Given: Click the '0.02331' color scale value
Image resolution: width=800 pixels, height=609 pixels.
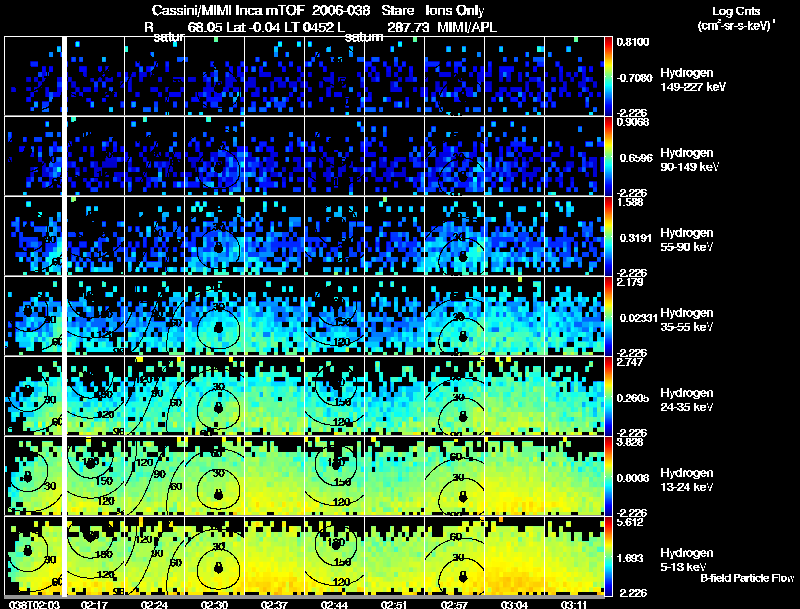Looking at the screenshot, I should pyautogui.click(x=638, y=318).
